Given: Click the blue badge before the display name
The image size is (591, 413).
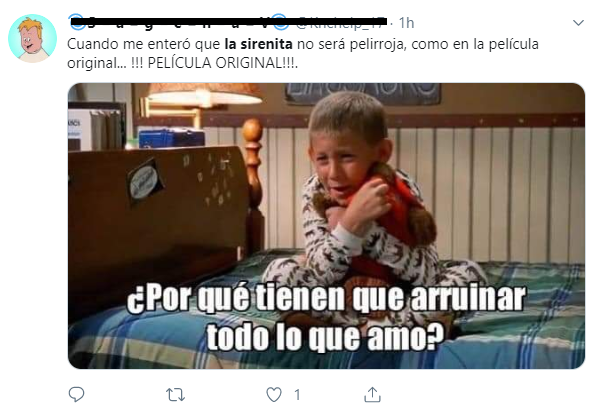Looking at the screenshot, I should (x=77, y=22).
